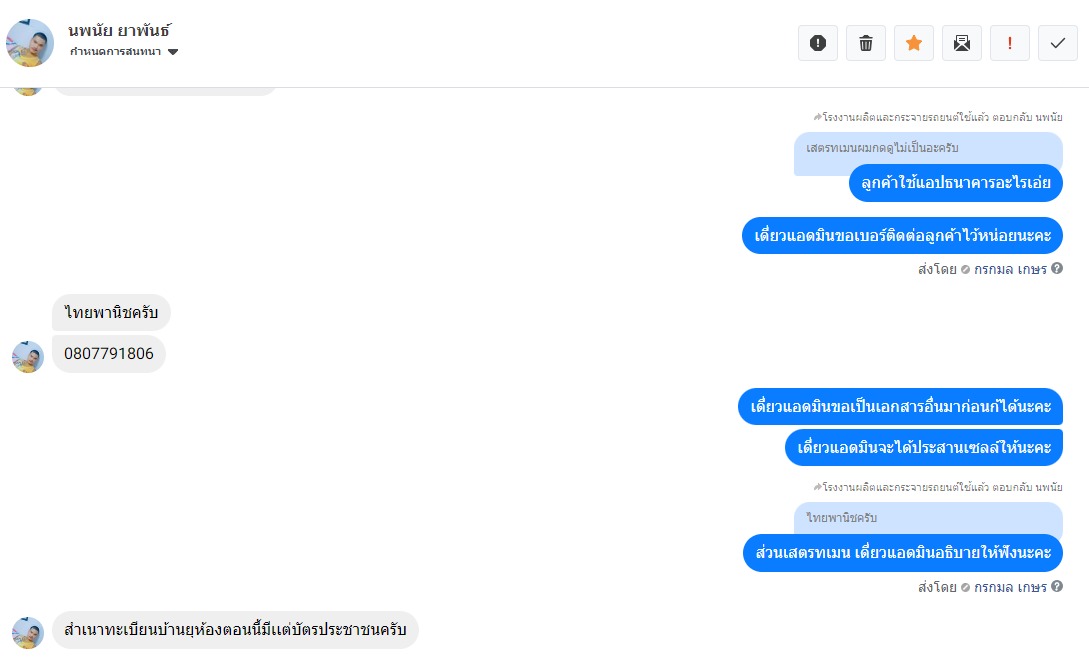Screen dimensions: 1089x662
Task: Toggle the red exclamation priority icon
Action: point(1009,43)
